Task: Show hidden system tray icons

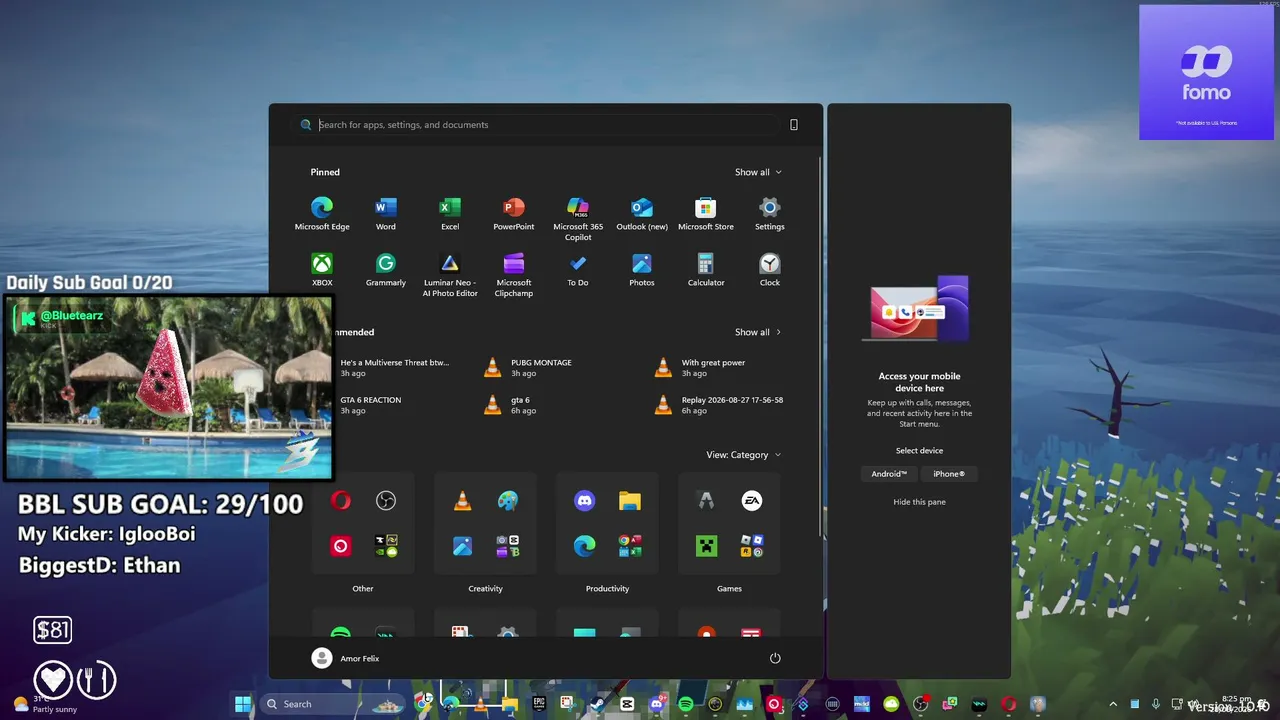Action: point(1113,704)
